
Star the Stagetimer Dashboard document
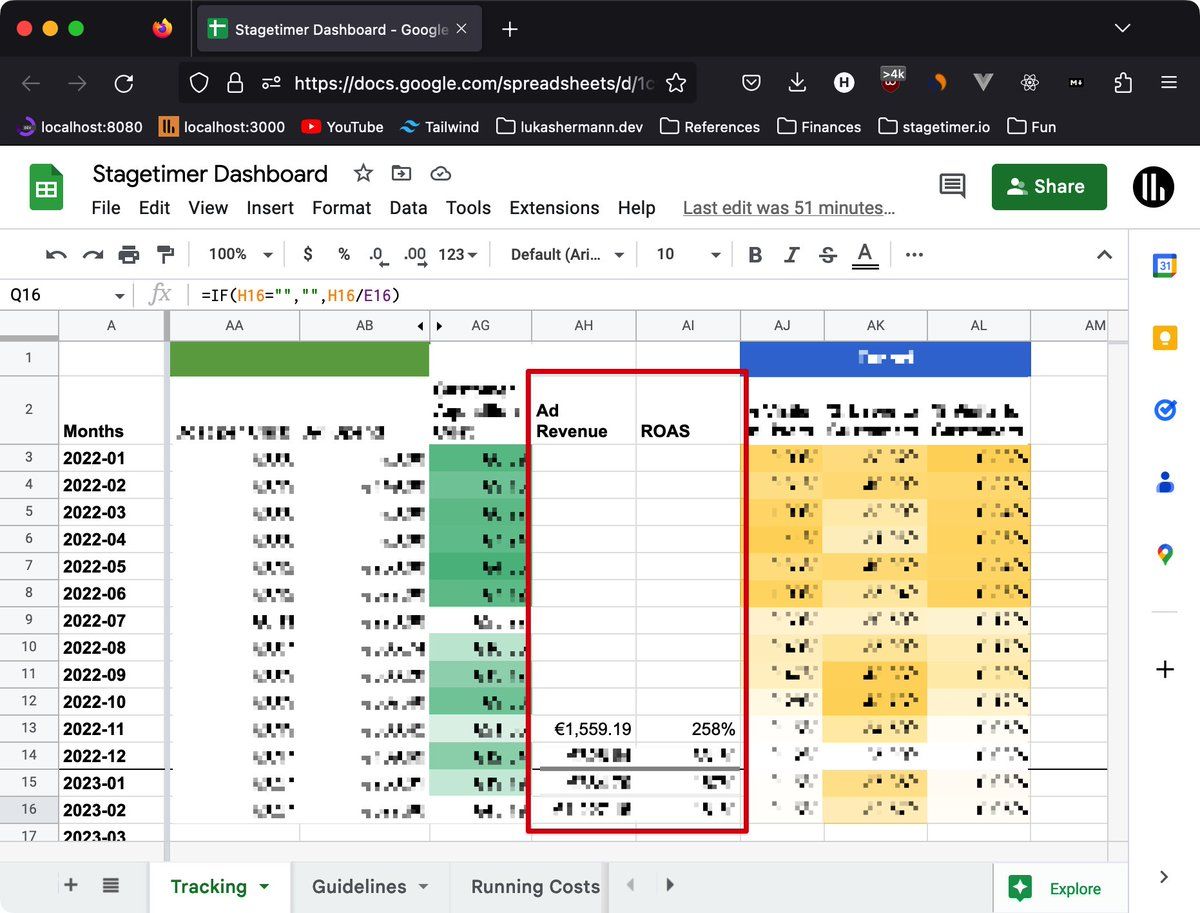363,174
